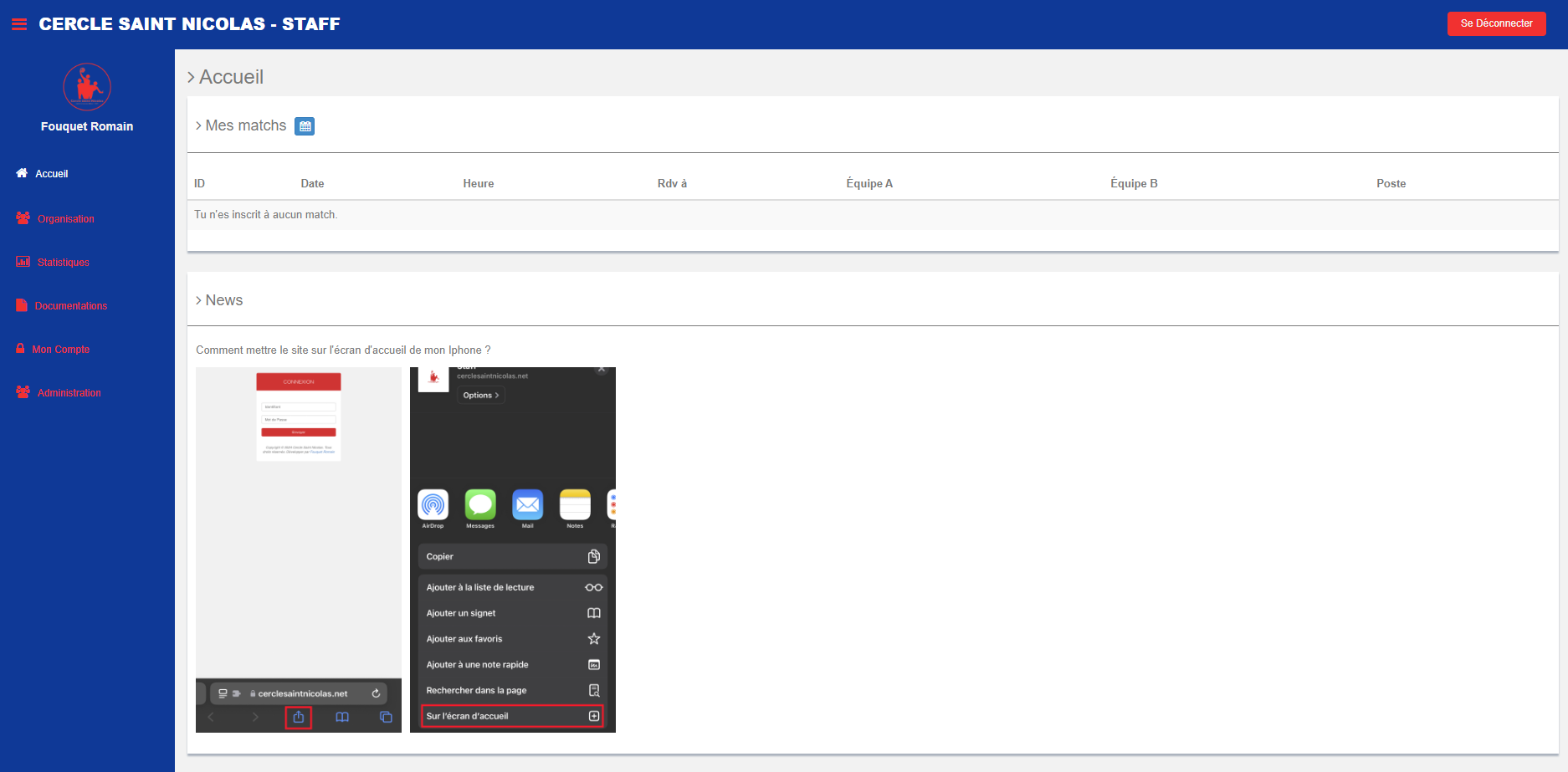The height and width of the screenshot is (772, 1568).
Task: Click the Statistiques chart icon
Action: pos(23,262)
